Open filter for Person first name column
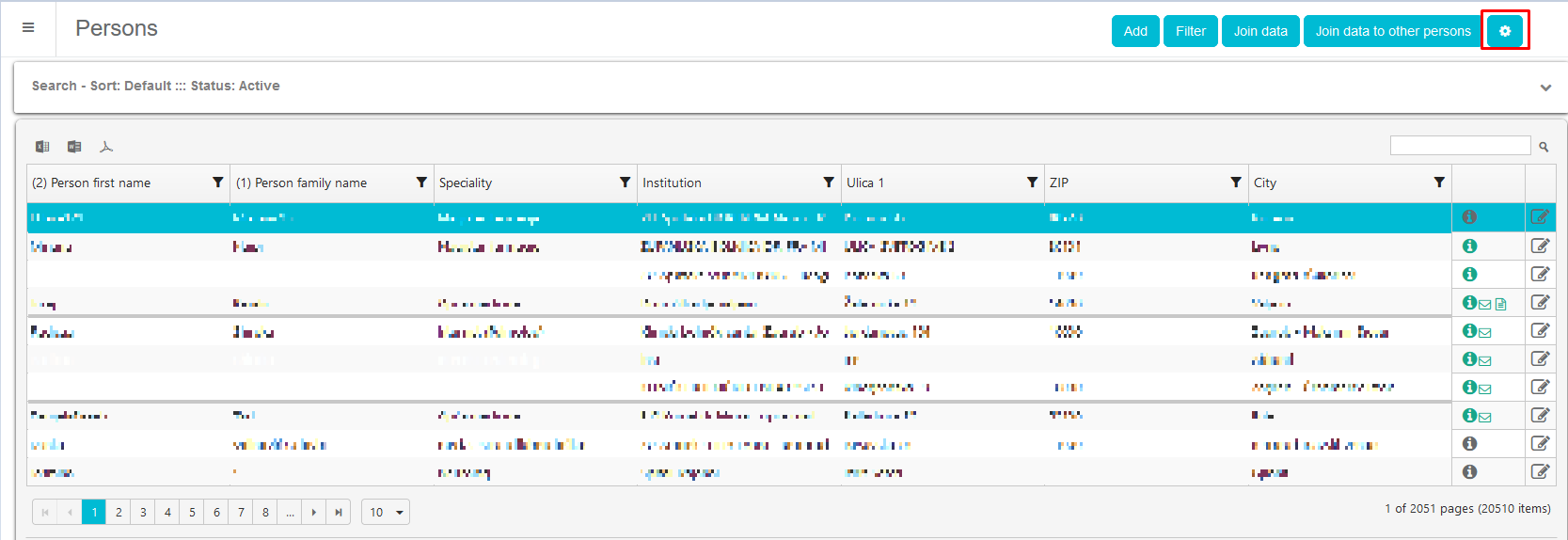Image resolution: width=1568 pixels, height=540 pixels. coord(218,183)
